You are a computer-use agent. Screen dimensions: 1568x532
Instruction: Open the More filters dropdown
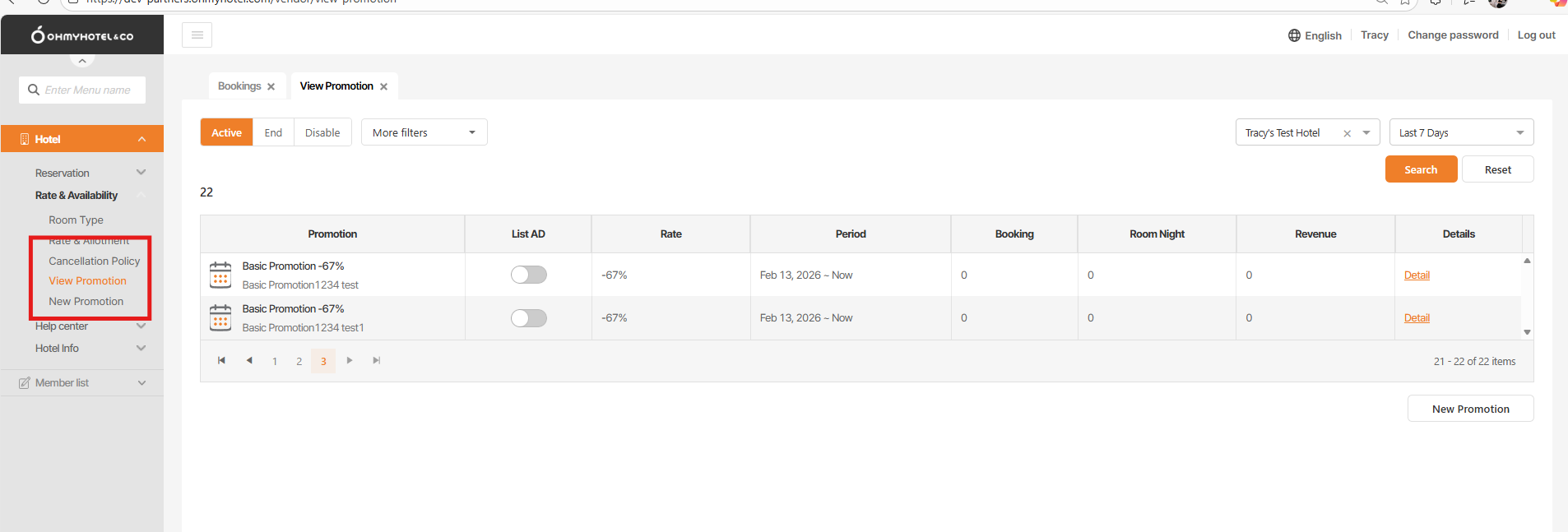pyautogui.click(x=424, y=132)
